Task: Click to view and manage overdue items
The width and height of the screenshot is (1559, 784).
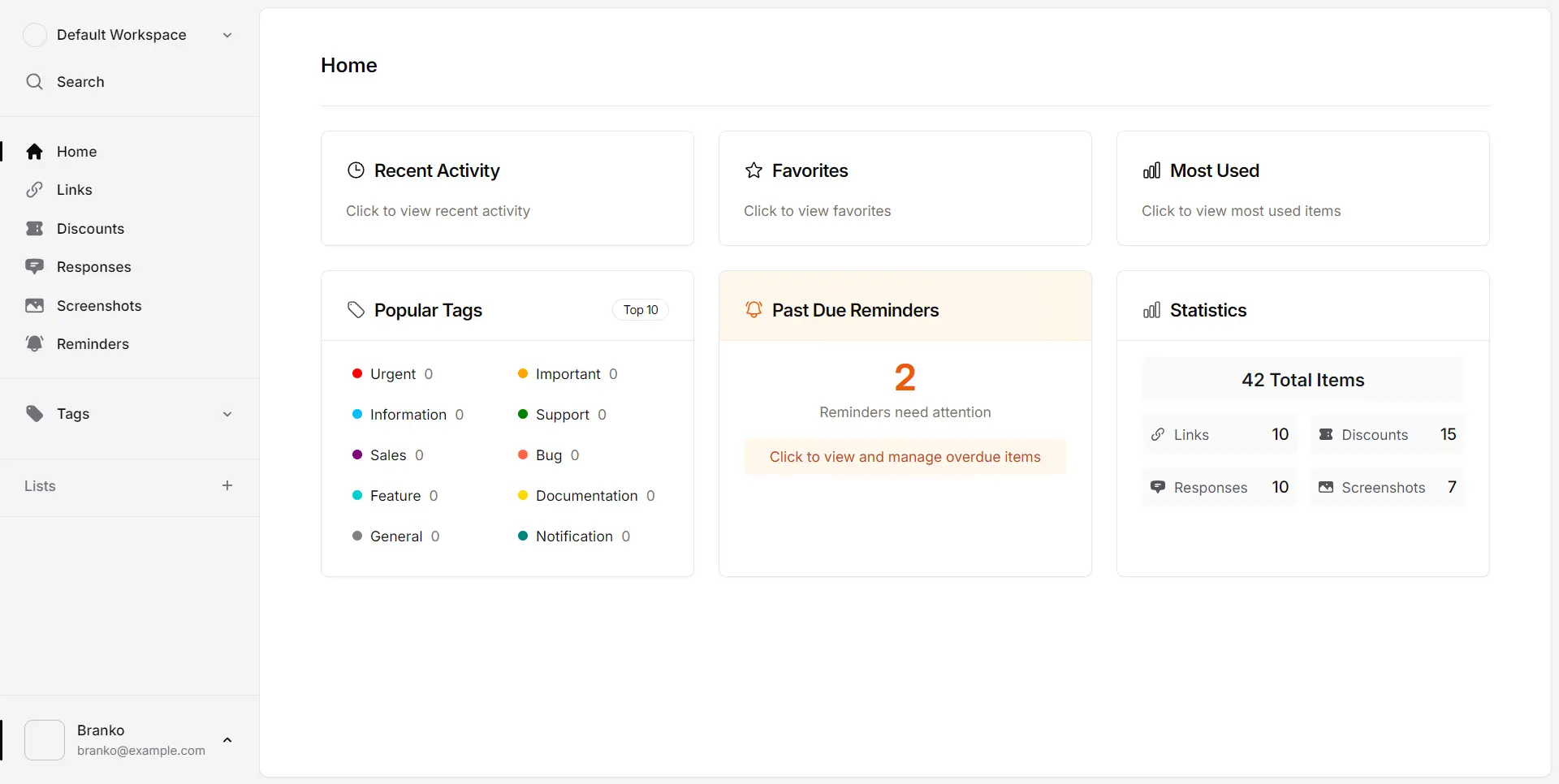Action: click(x=905, y=457)
